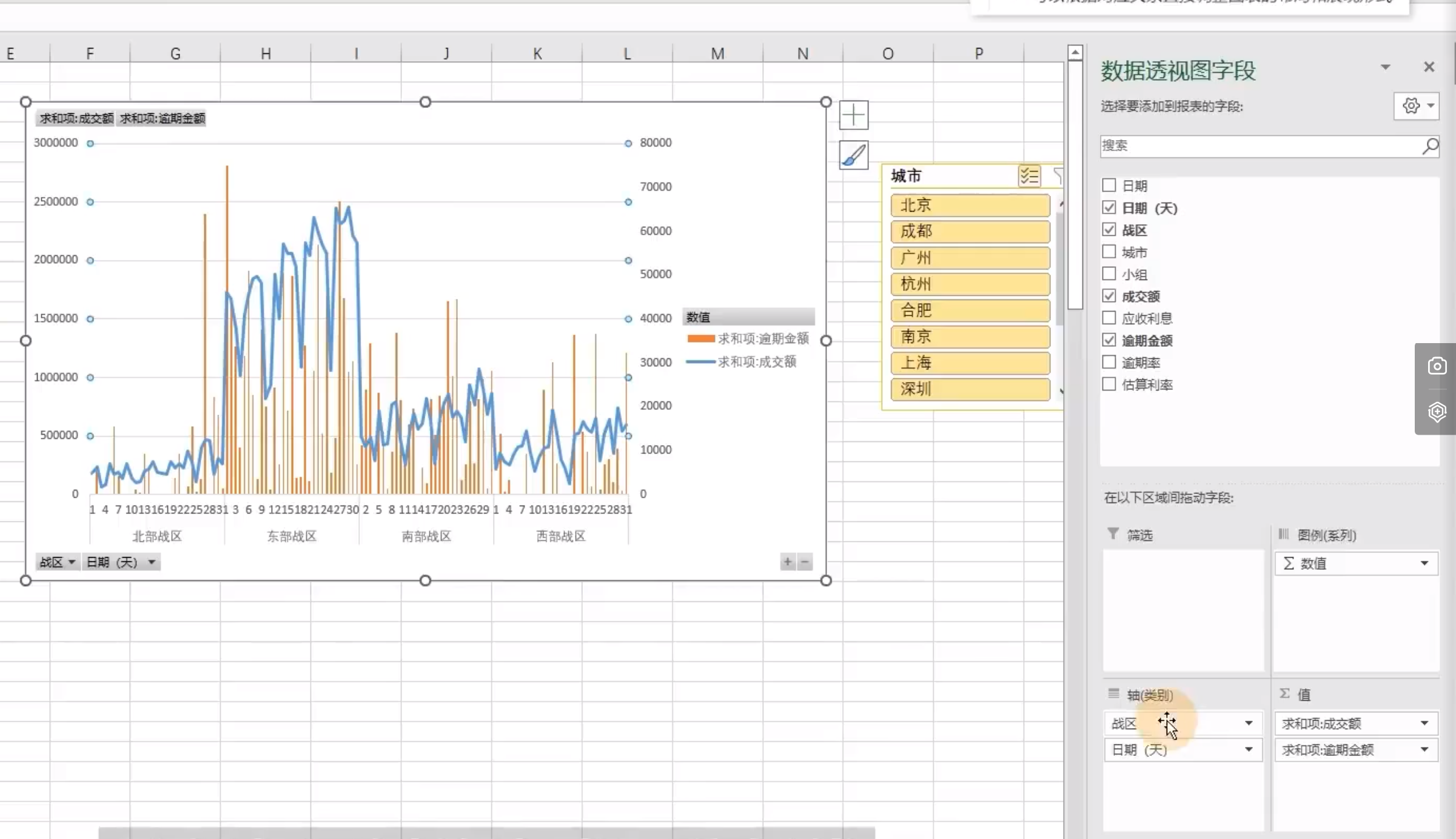Click the blue 成交额 legend entry
Screen dimensions: 1456x839
point(741,362)
